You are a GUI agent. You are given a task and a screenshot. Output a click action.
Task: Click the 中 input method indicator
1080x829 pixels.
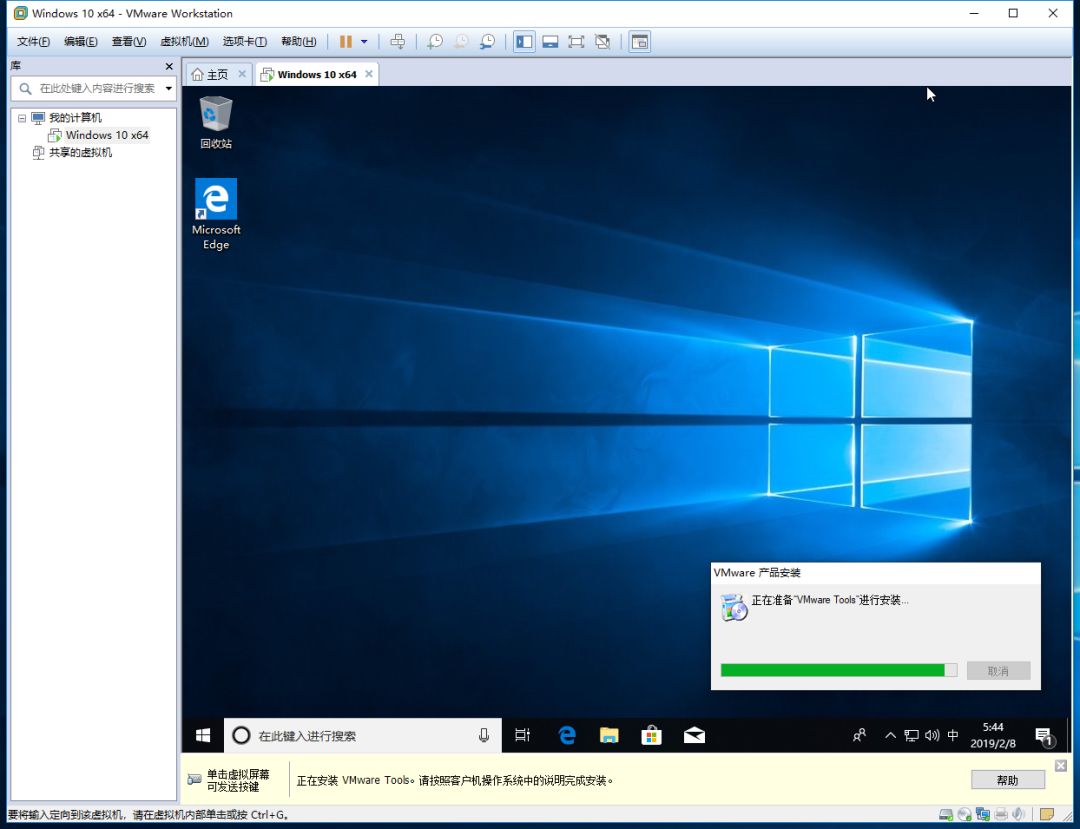[953, 735]
